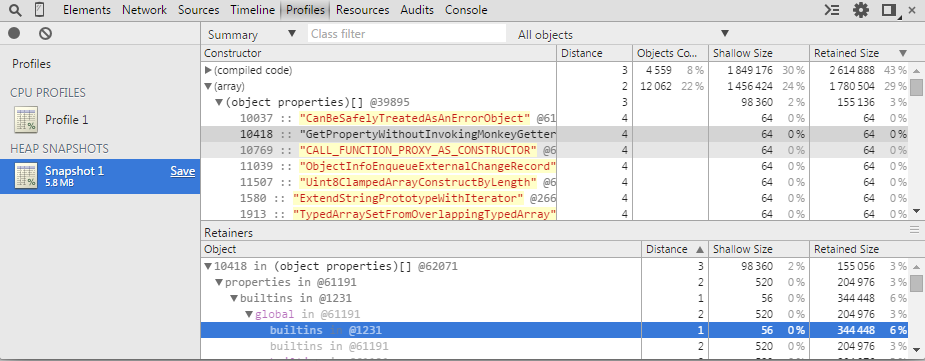Click the Profile 1 CPU profile icon
The image size is (925, 361).
[26, 120]
